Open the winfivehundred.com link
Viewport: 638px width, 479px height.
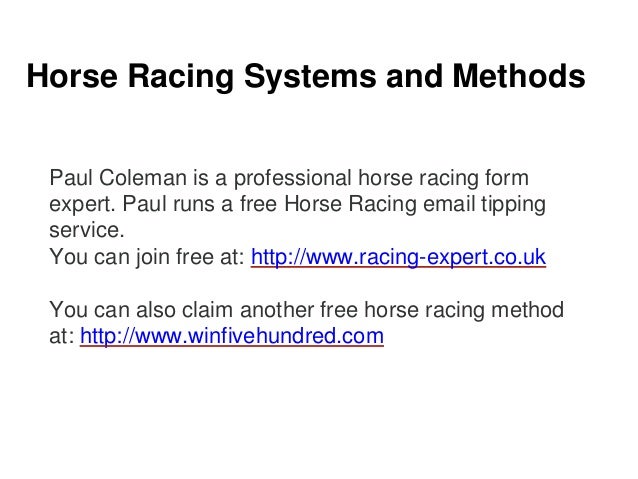[x=232, y=336]
